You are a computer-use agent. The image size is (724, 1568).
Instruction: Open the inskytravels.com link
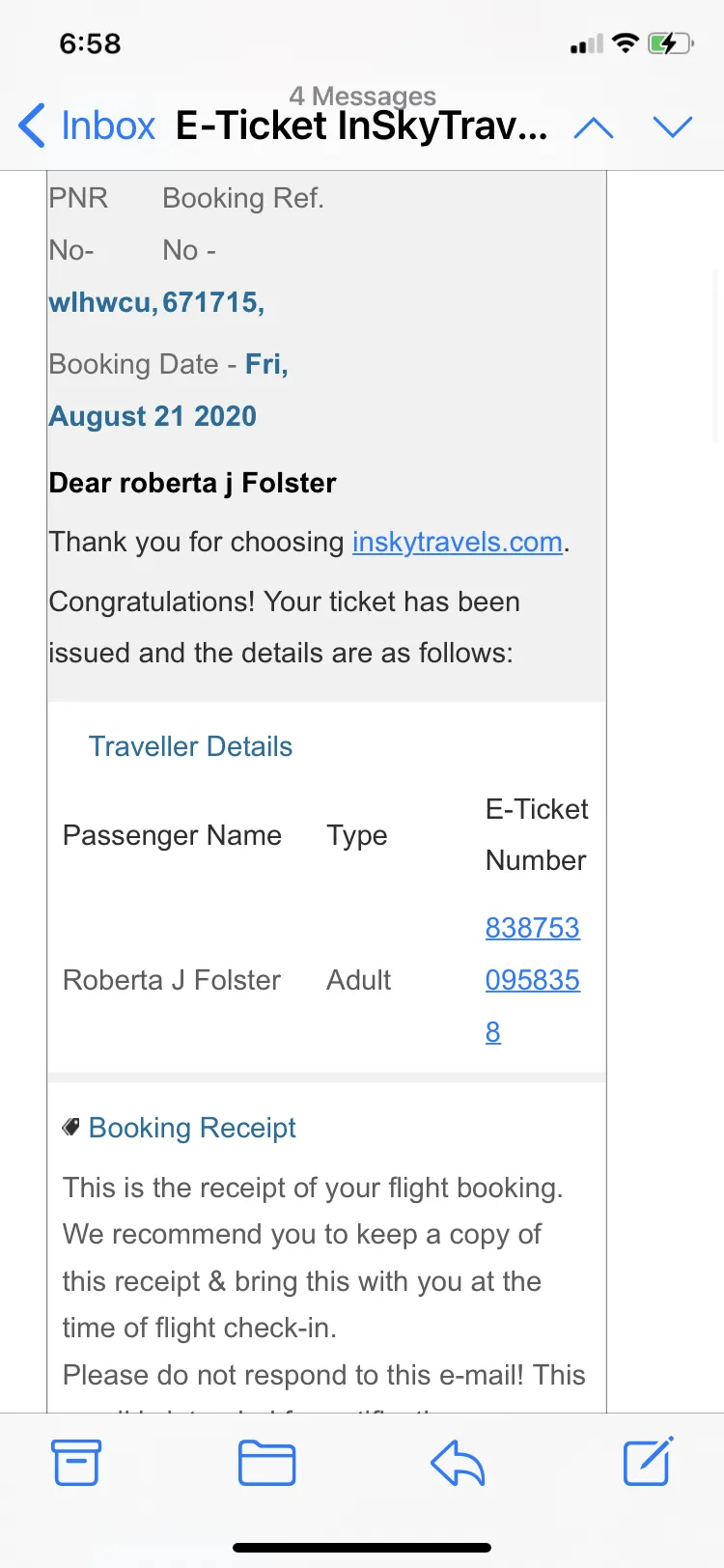point(458,542)
